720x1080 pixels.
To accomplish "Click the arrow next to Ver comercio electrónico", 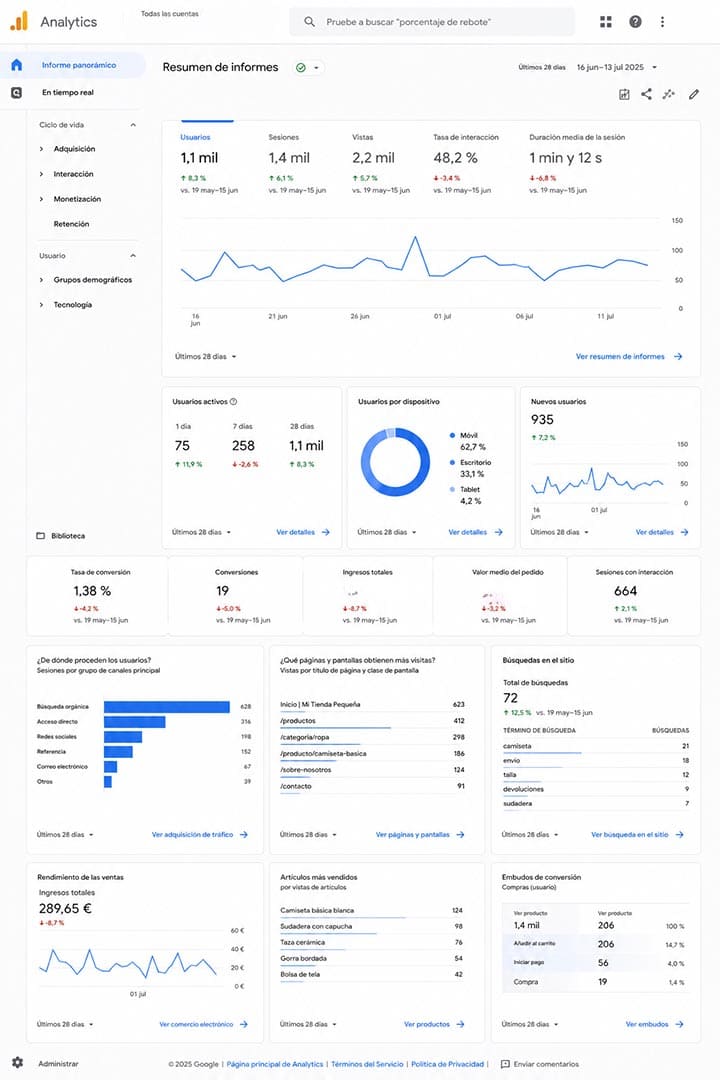I will coord(243,1024).
